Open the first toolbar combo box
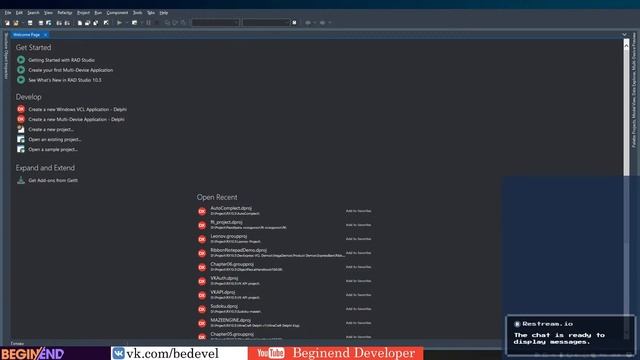The width and height of the screenshot is (640, 360). pyautogui.click(x=215, y=23)
